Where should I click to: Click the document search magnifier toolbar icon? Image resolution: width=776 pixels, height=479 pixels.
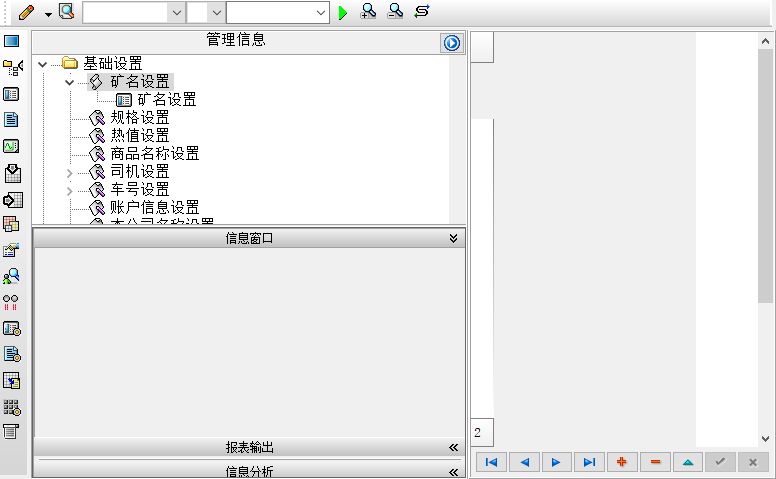[66, 11]
